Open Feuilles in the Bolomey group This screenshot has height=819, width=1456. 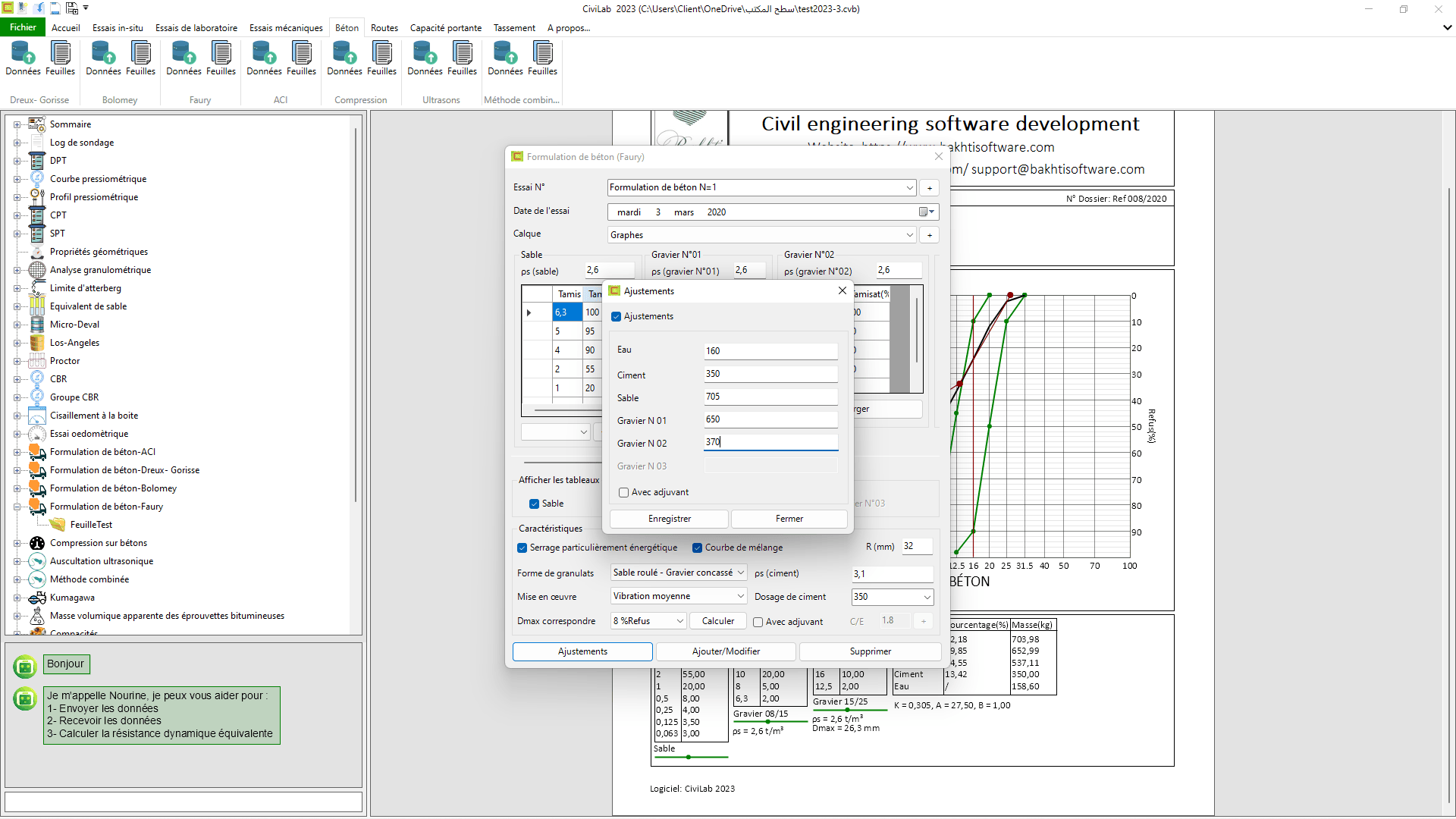coord(140,58)
